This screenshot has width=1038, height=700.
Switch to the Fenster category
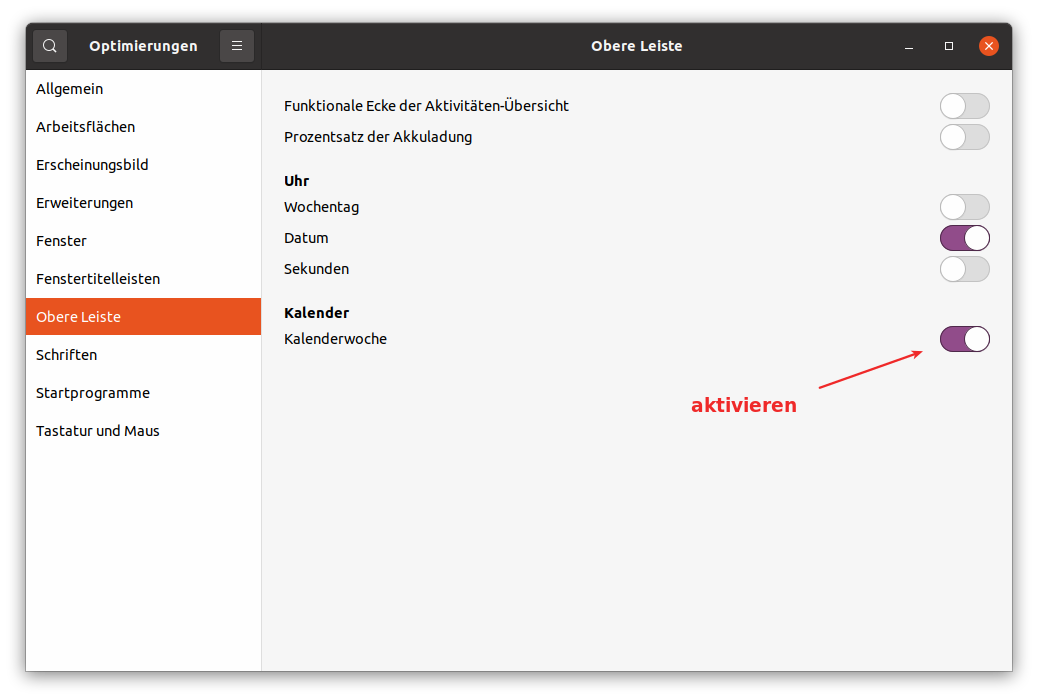[x=61, y=241]
